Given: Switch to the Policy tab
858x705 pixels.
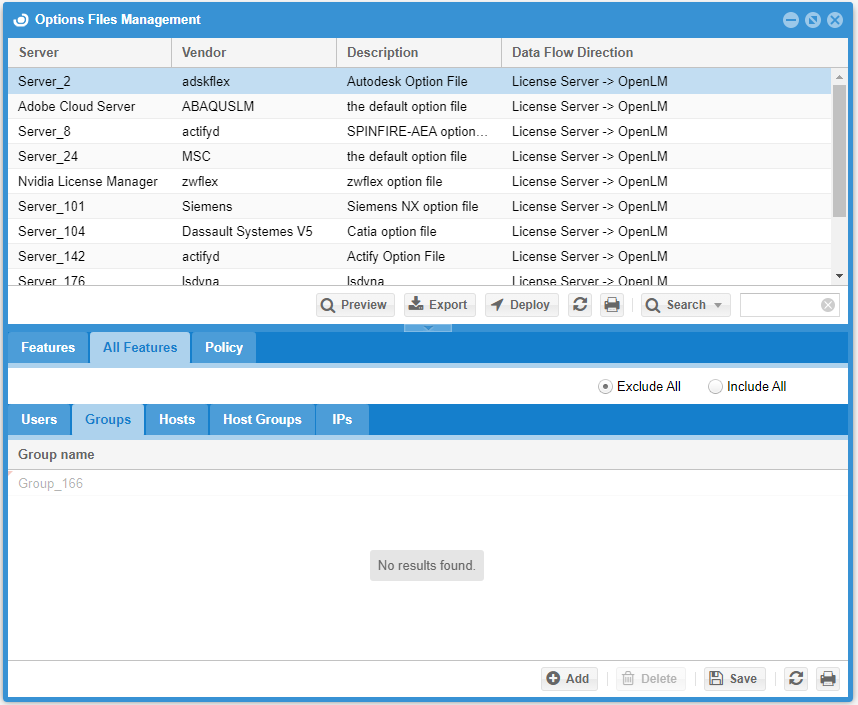Looking at the screenshot, I should (x=223, y=347).
